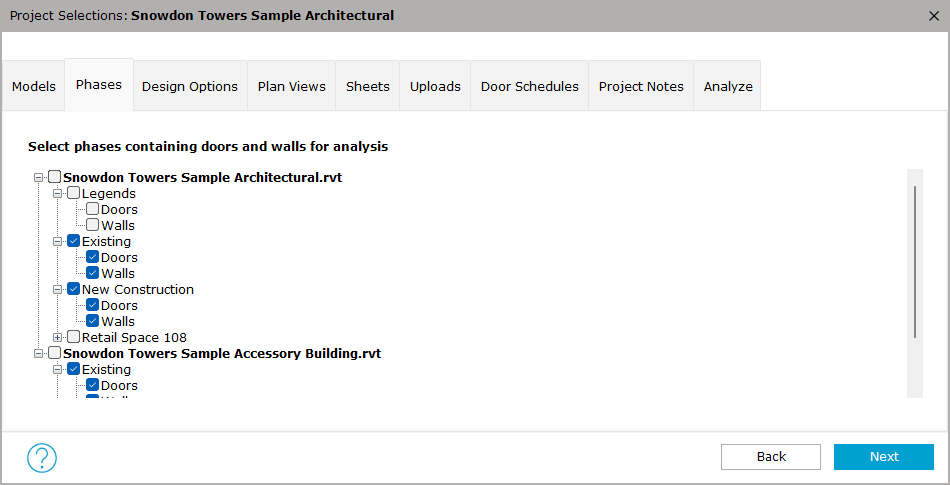Click the Next button
The image size is (950, 485).
tap(884, 457)
